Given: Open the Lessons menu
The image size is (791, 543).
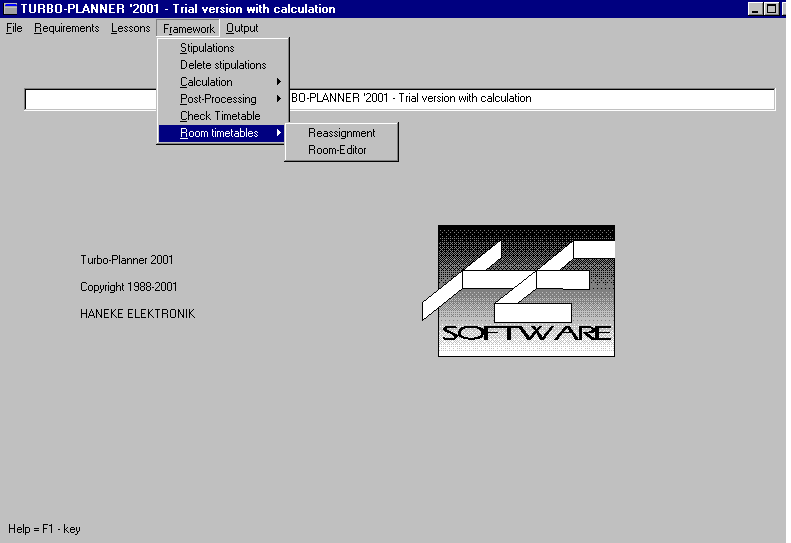Looking at the screenshot, I should 130,28.
